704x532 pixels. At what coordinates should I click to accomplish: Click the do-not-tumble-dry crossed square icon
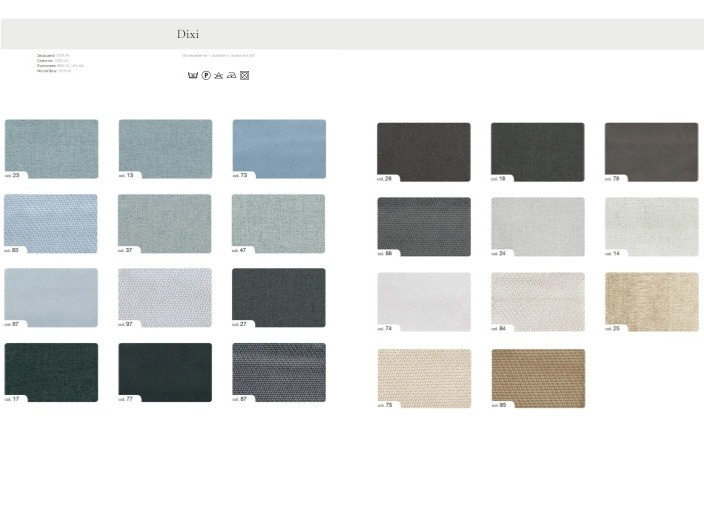(244, 75)
